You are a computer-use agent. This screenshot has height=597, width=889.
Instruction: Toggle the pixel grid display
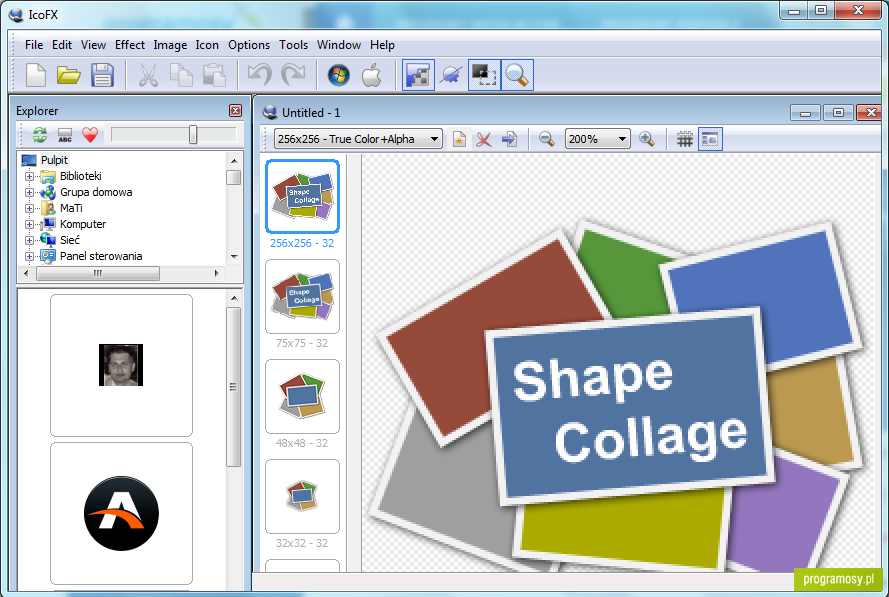(x=685, y=139)
